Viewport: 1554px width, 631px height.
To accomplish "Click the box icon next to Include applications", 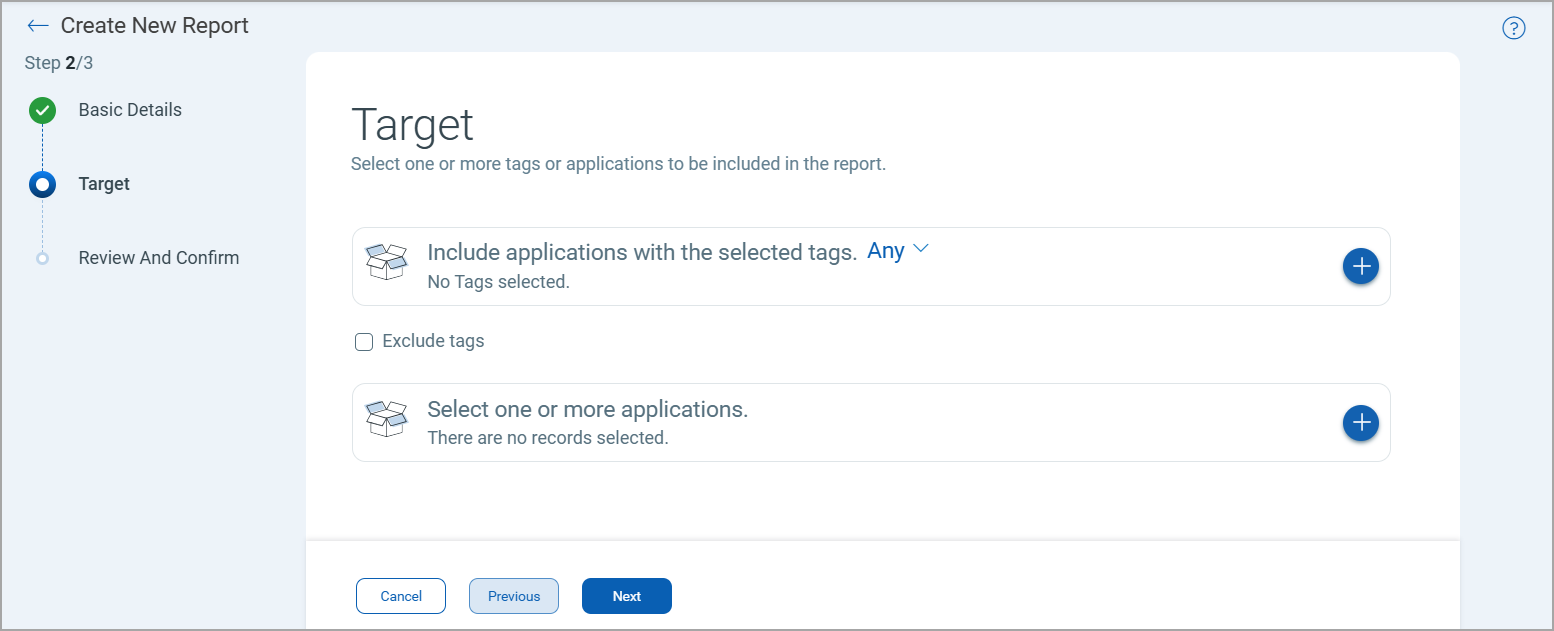I will [387, 262].
